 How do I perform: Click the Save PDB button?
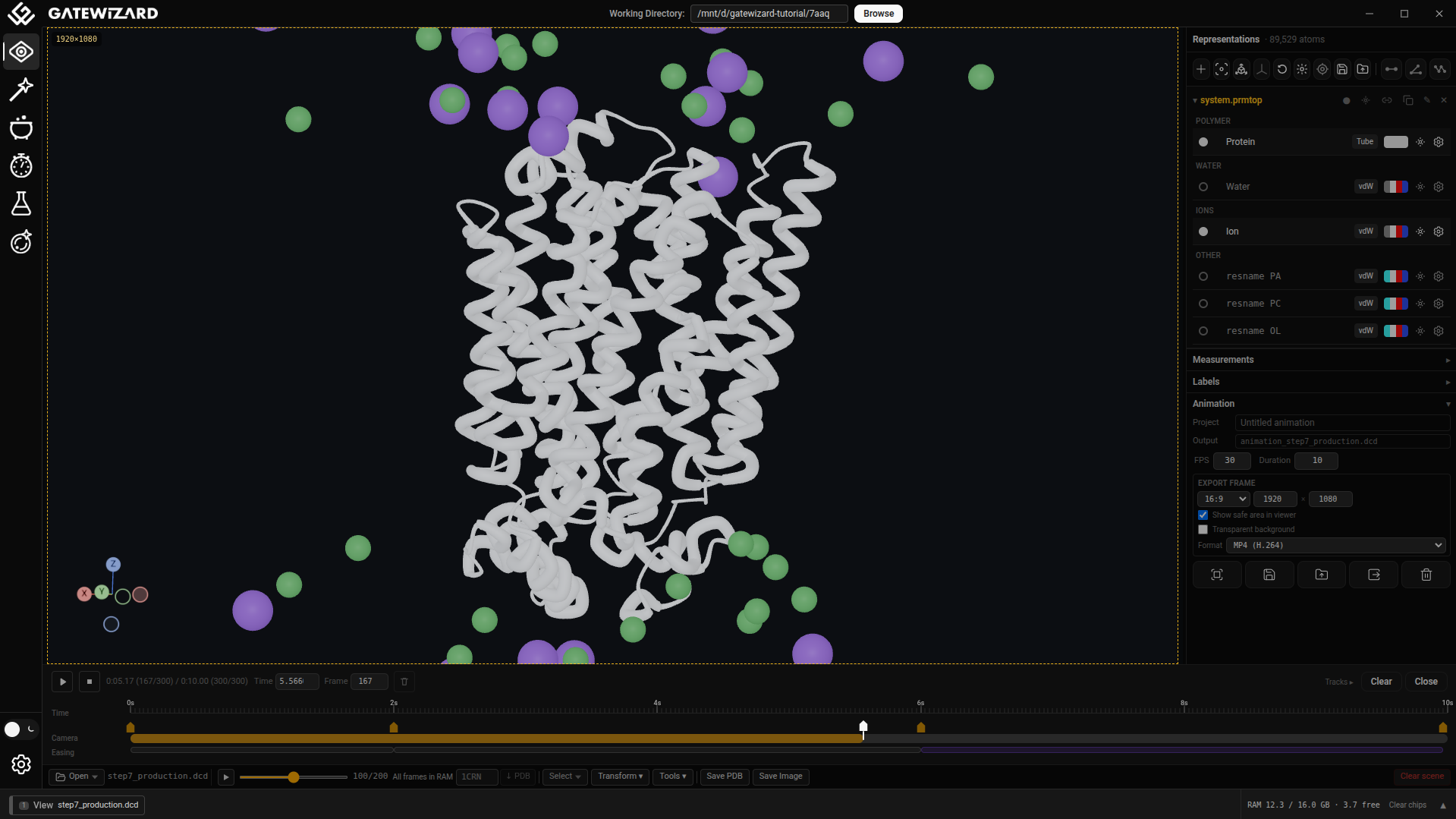coord(725,776)
